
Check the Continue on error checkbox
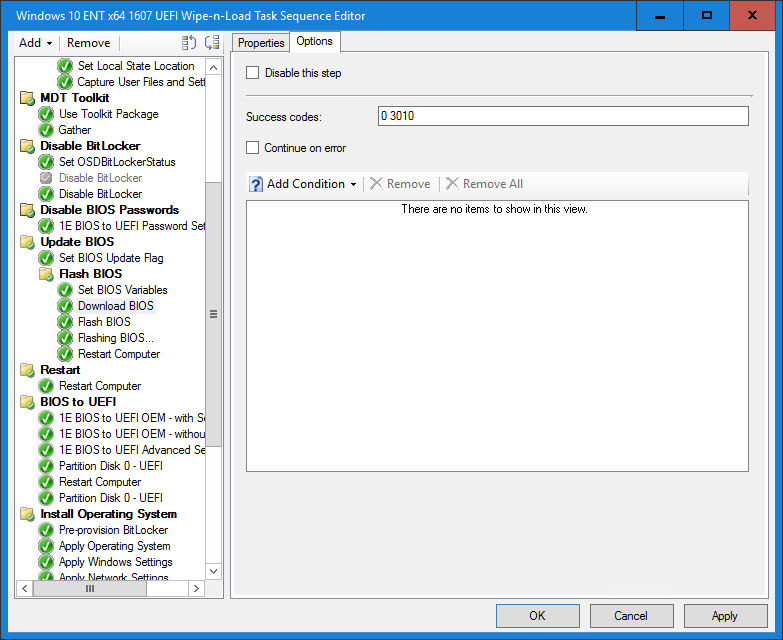(x=253, y=148)
